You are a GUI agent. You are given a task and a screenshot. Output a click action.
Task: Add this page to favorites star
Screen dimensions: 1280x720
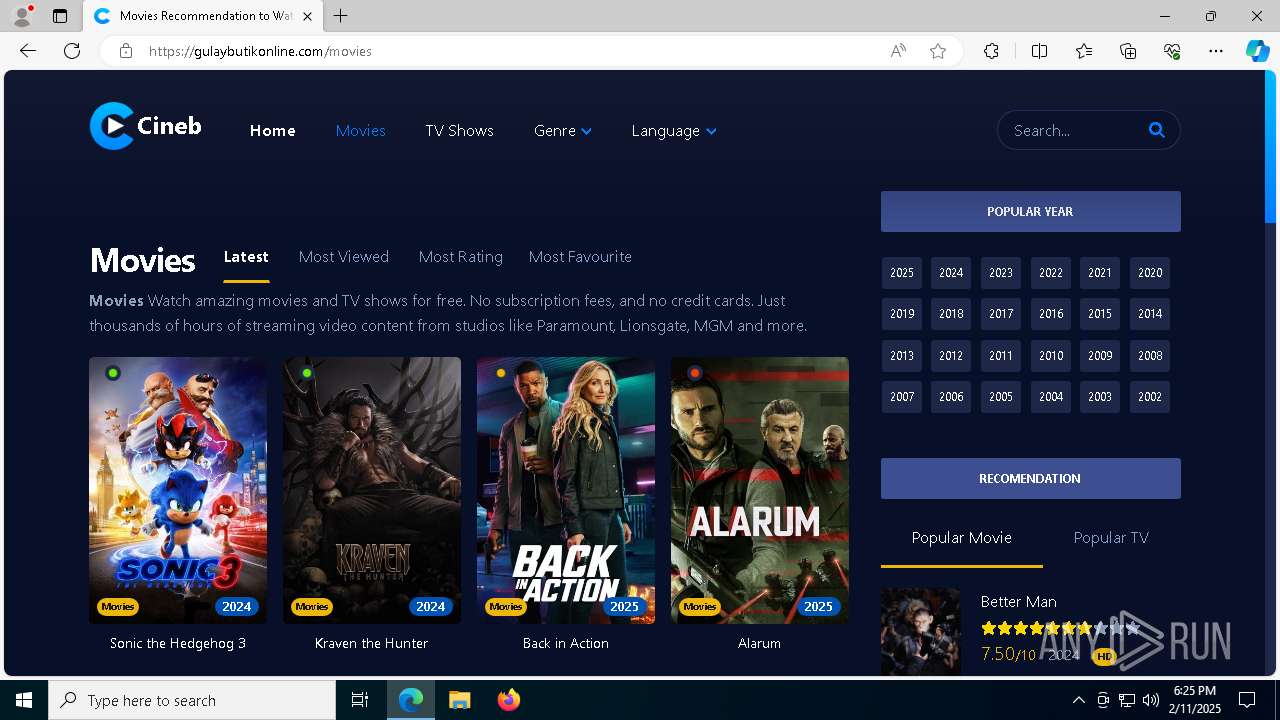click(x=938, y=51)
